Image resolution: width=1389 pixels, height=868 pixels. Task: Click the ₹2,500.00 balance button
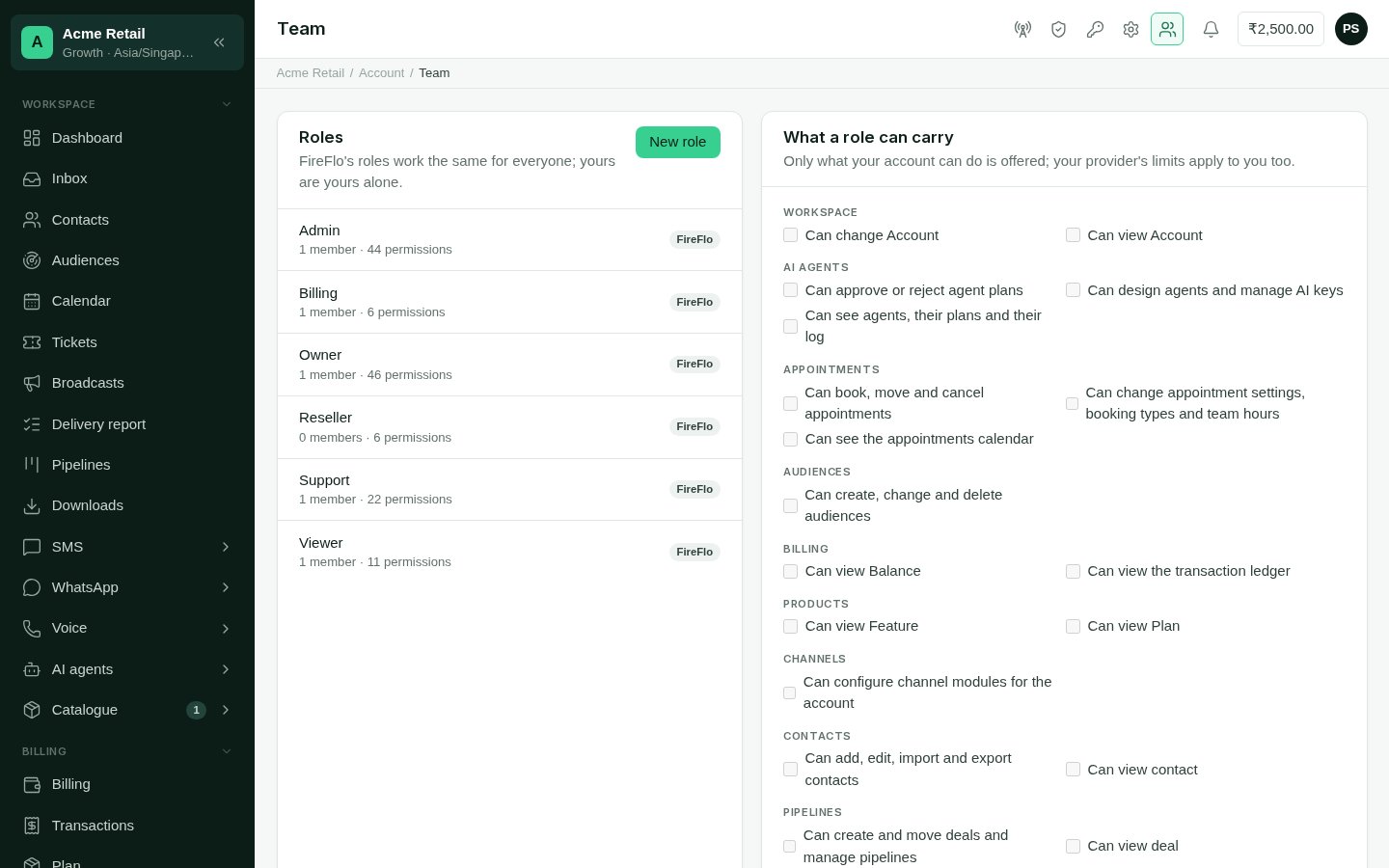[1281, 29]
